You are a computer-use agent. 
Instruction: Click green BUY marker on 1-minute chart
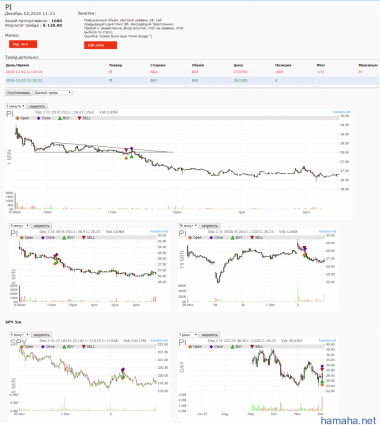[132, 156]
